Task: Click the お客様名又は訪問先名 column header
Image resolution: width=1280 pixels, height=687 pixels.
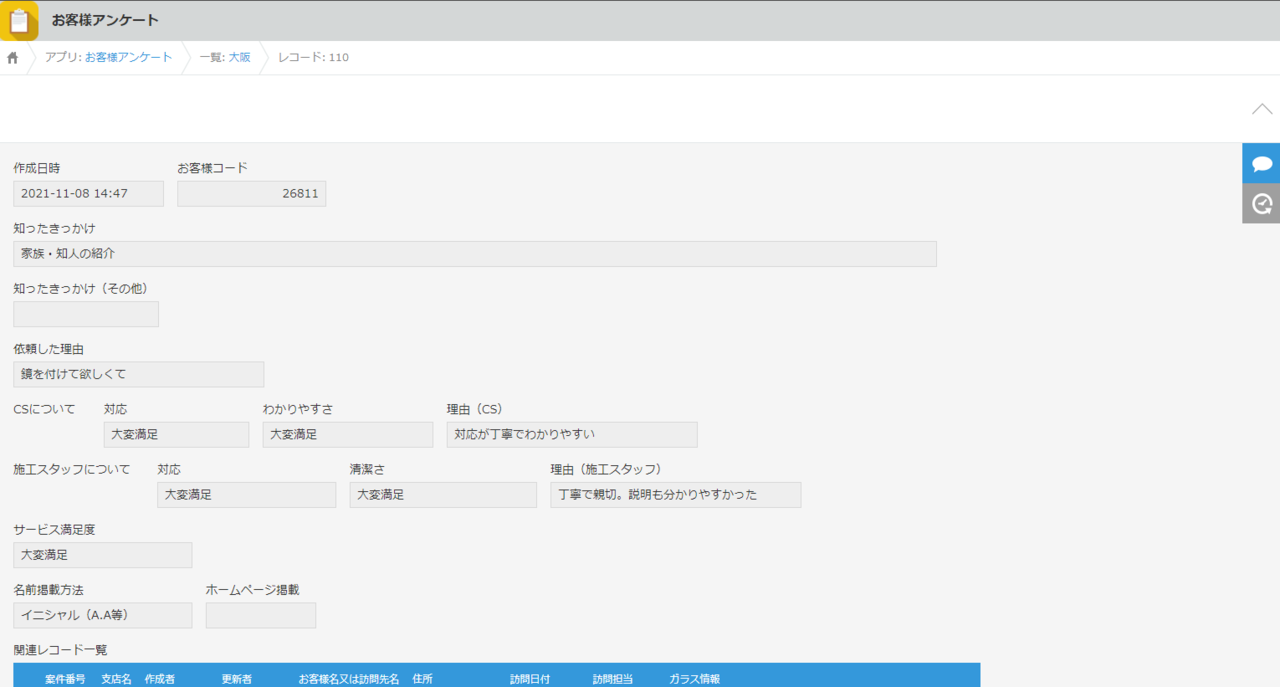Action: [x=349, y=679]
